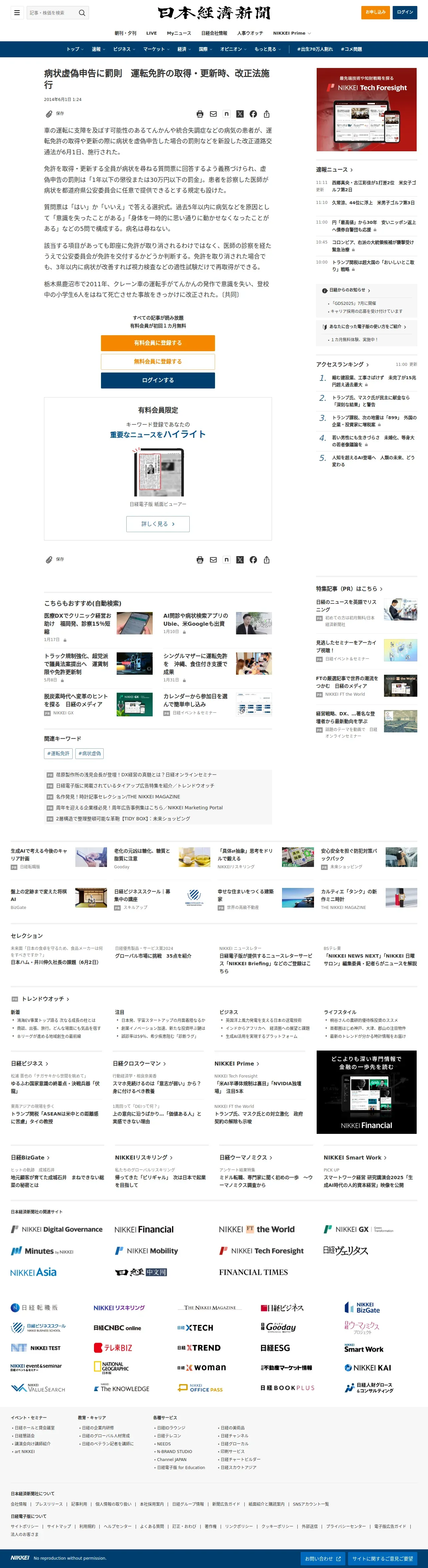Select the 朝刊・夕刊 menu item
This screenshot has width=428, height=1568.
pos(125,33)
